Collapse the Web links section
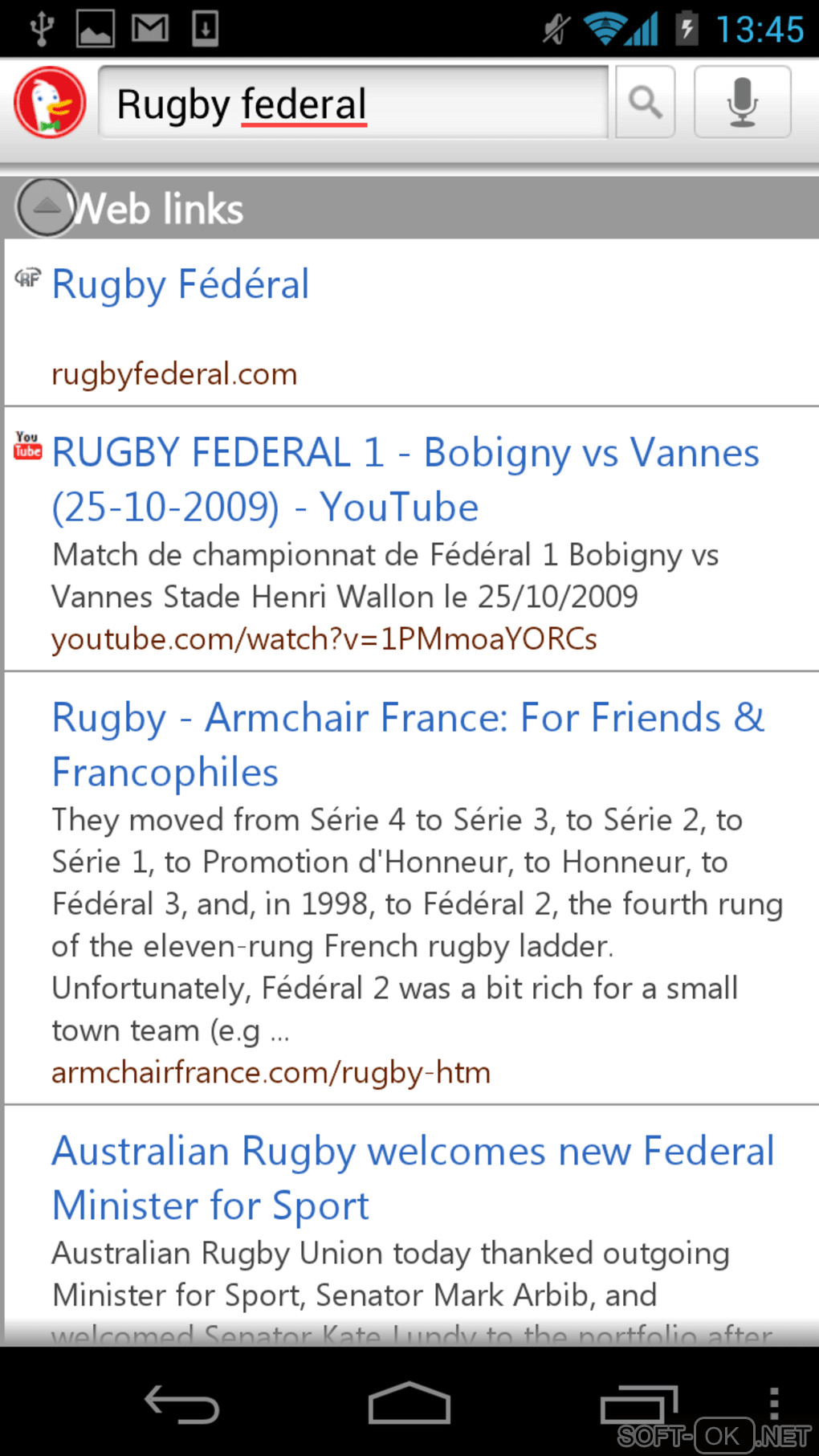 click(x=47, y=207)
